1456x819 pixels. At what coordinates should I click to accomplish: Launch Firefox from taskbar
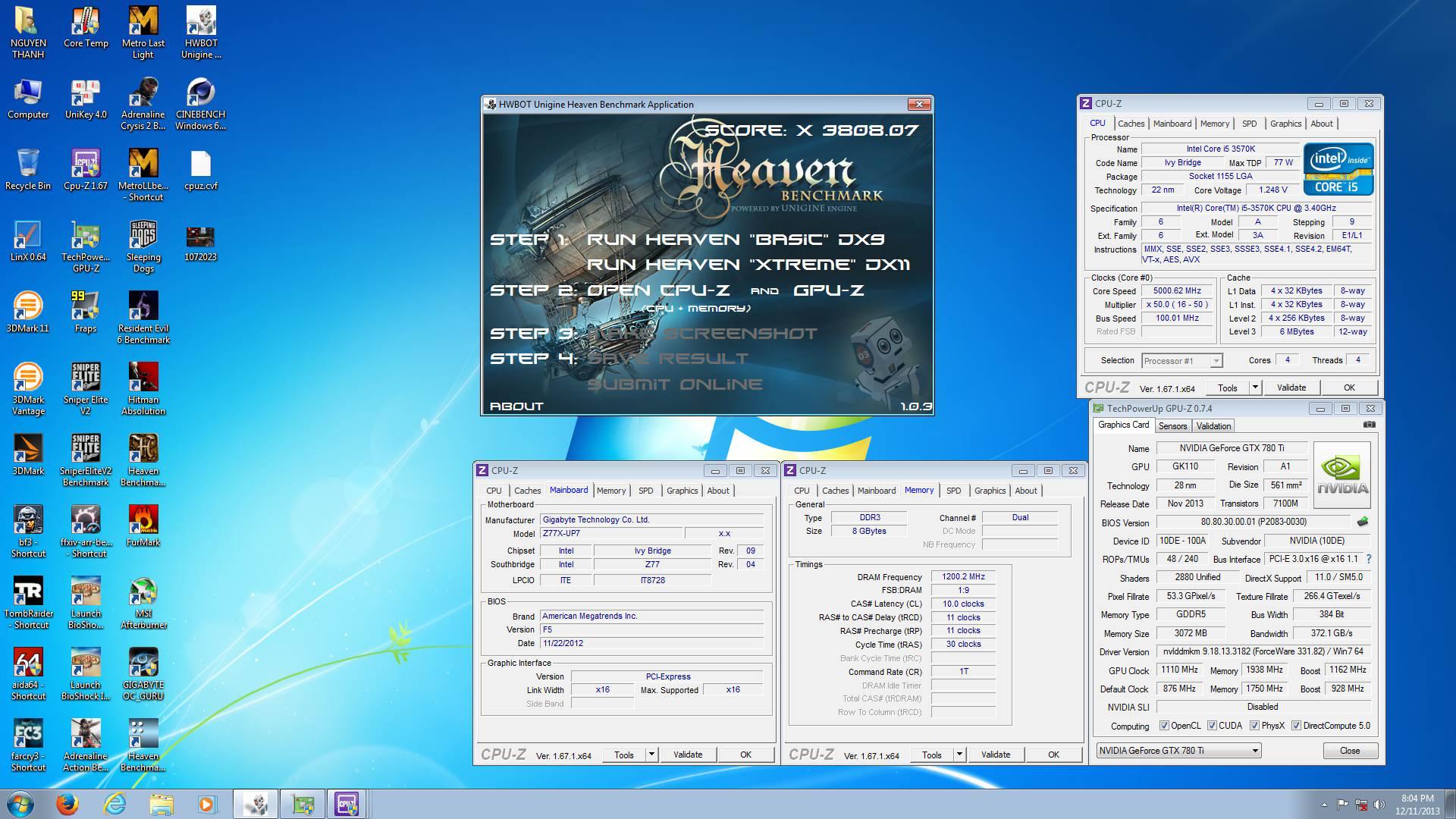(67, 804)
